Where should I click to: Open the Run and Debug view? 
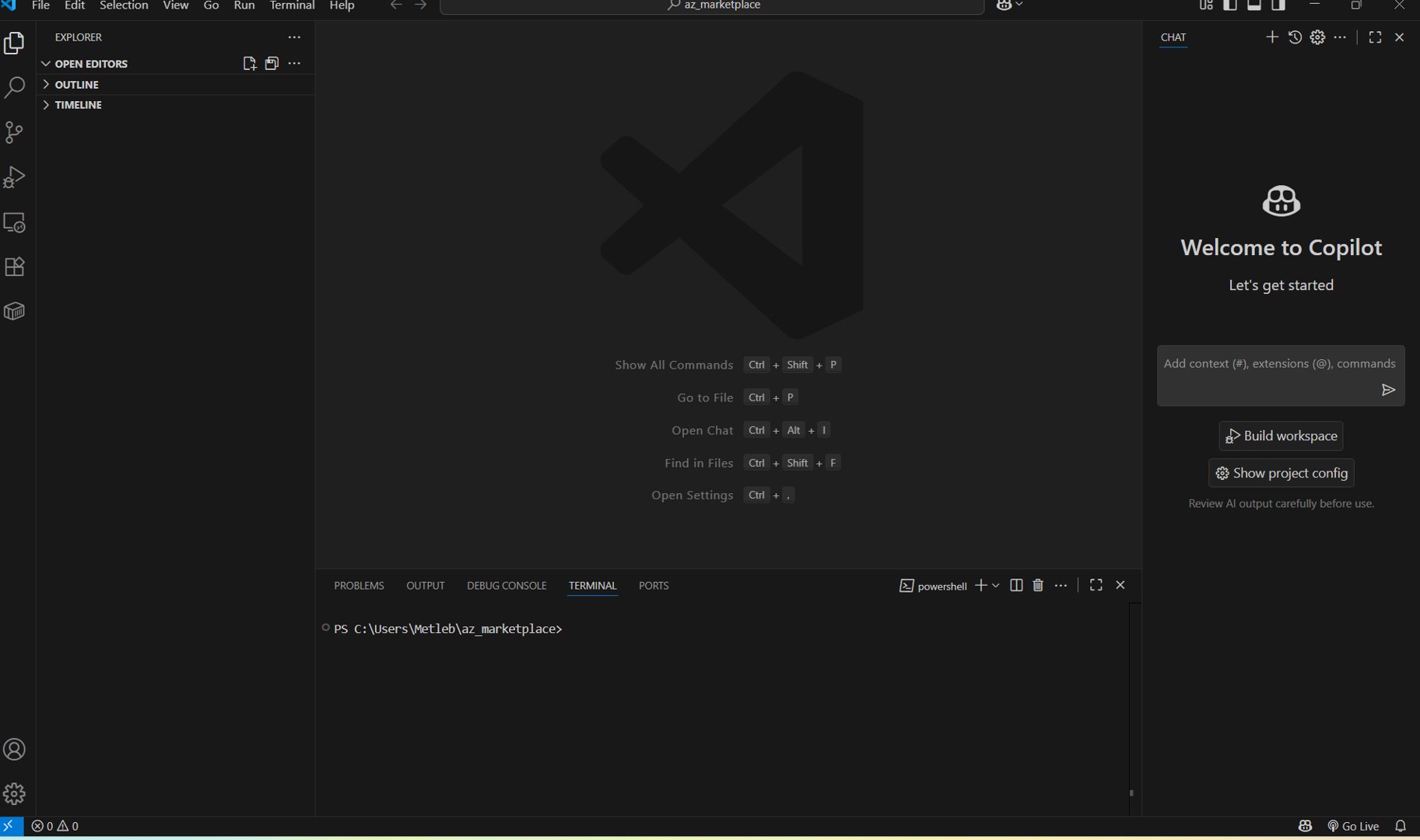click(15, 177)
